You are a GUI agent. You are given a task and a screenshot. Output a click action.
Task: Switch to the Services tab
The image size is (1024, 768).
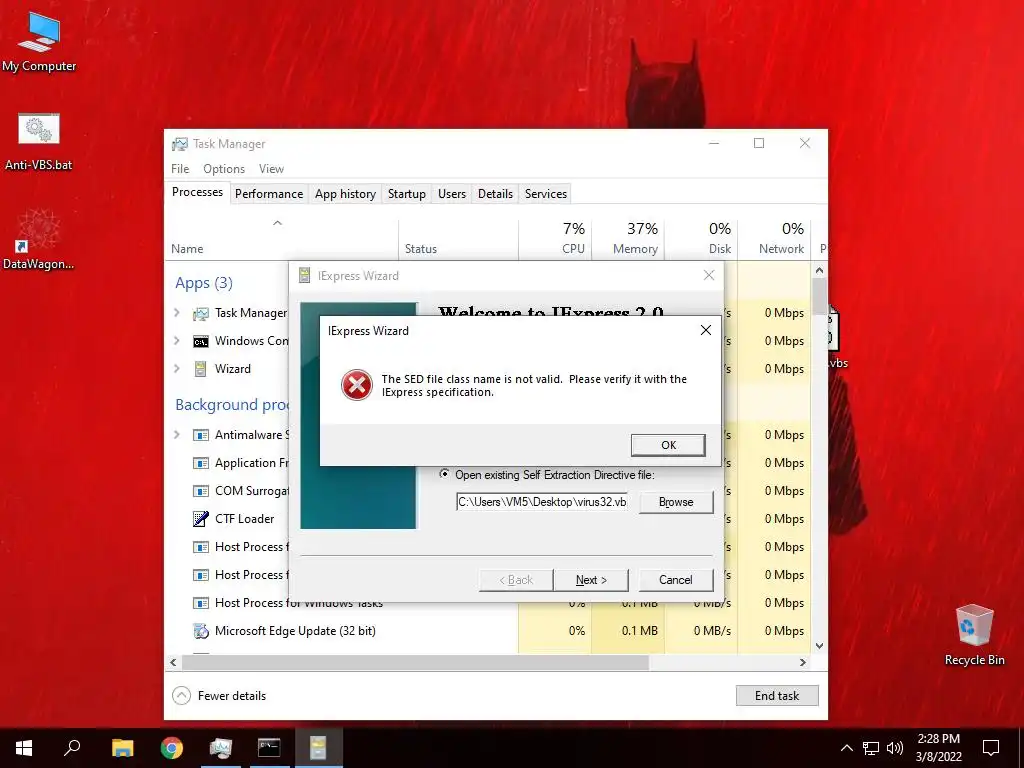point(546,193)
